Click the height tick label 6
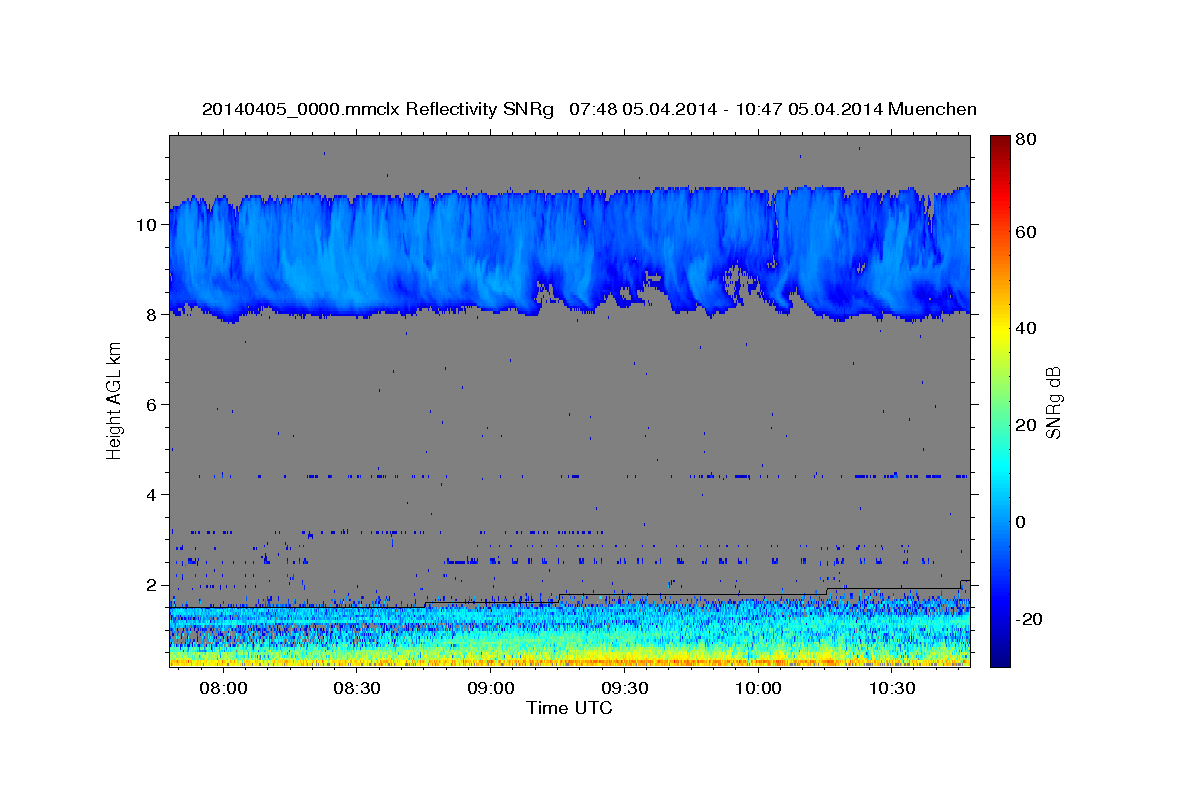The height and width of the screenshot is (800, 1200). click(x=153, y=404)
